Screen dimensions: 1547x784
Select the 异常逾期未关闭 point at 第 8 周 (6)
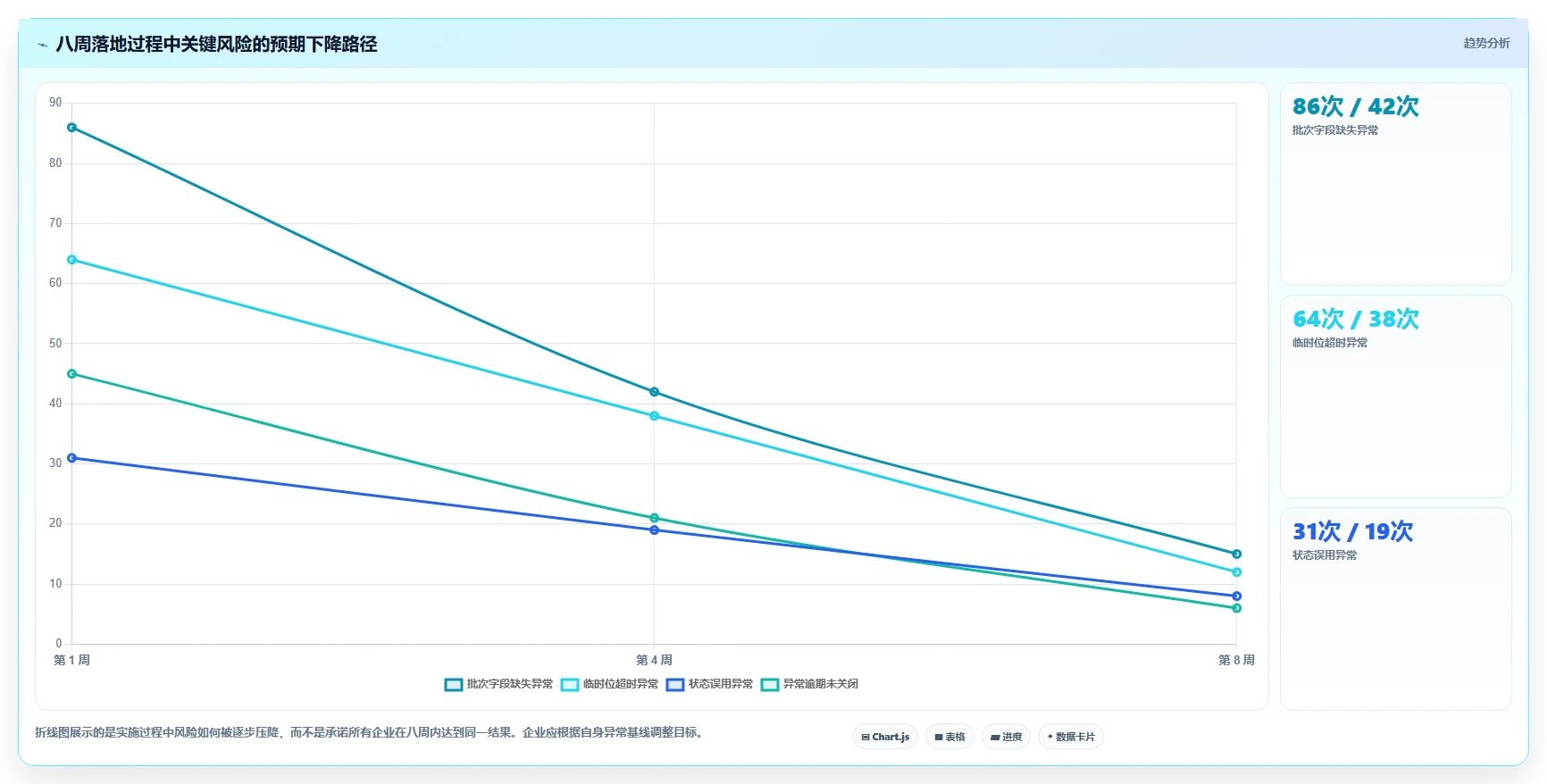[x=1236, y=608]
